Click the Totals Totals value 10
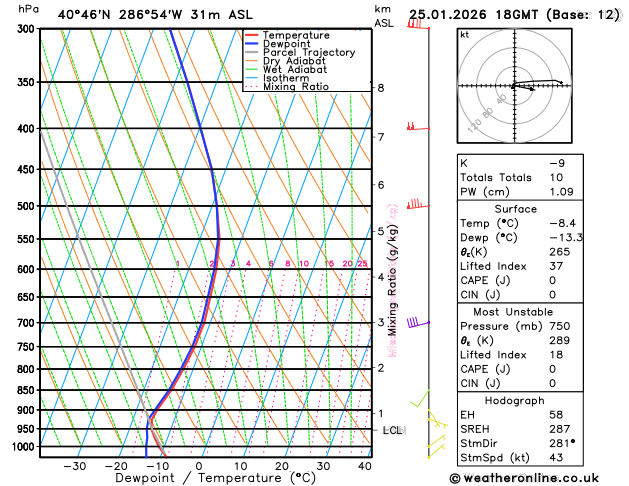629x486 pixels. click(556, 177)
